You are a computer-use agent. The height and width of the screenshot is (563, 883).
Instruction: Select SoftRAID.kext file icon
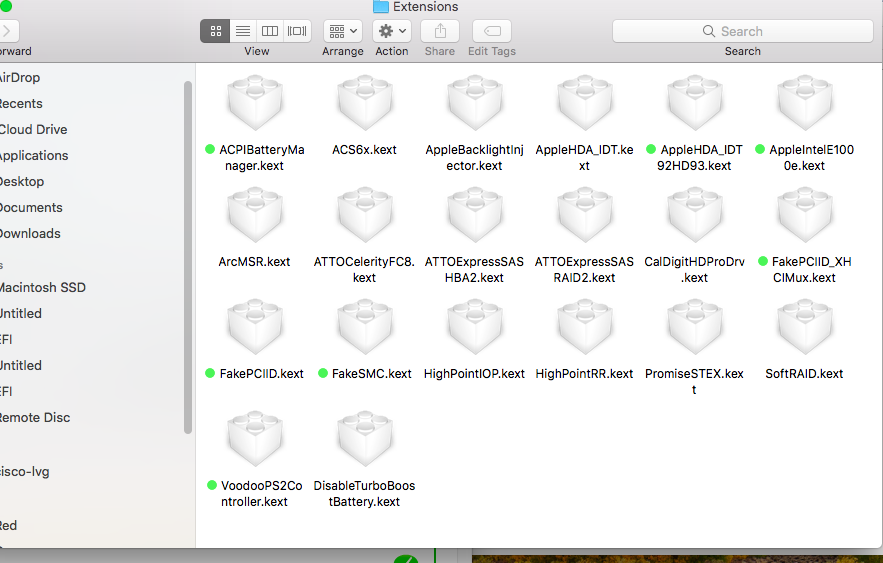point(805,327)
